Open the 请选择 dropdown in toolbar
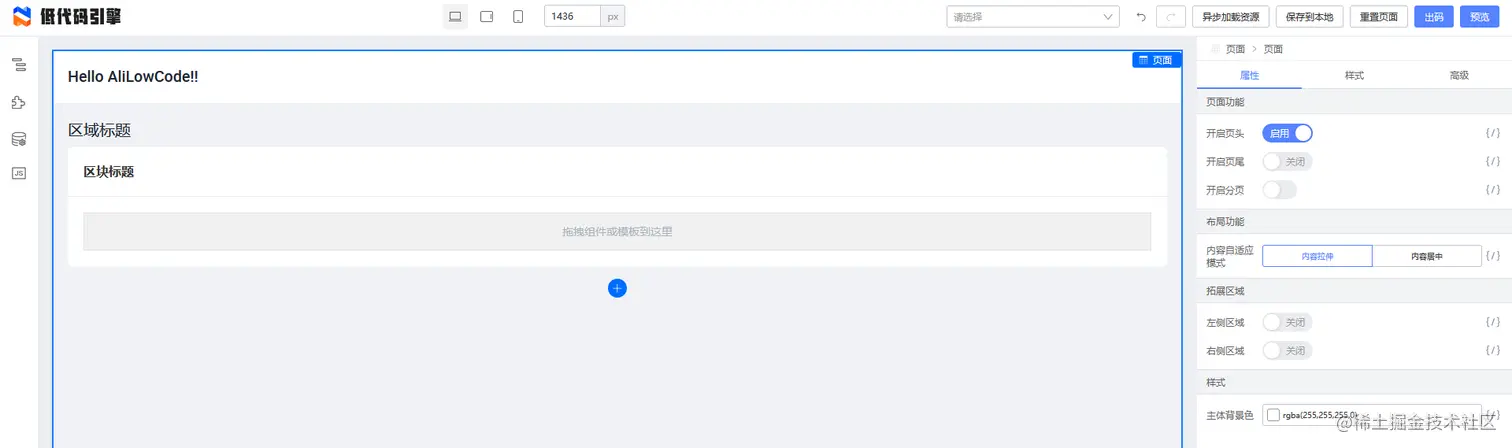This screenshot has height=448, width=1512. pyautogui.click(x=1033, y=17)
